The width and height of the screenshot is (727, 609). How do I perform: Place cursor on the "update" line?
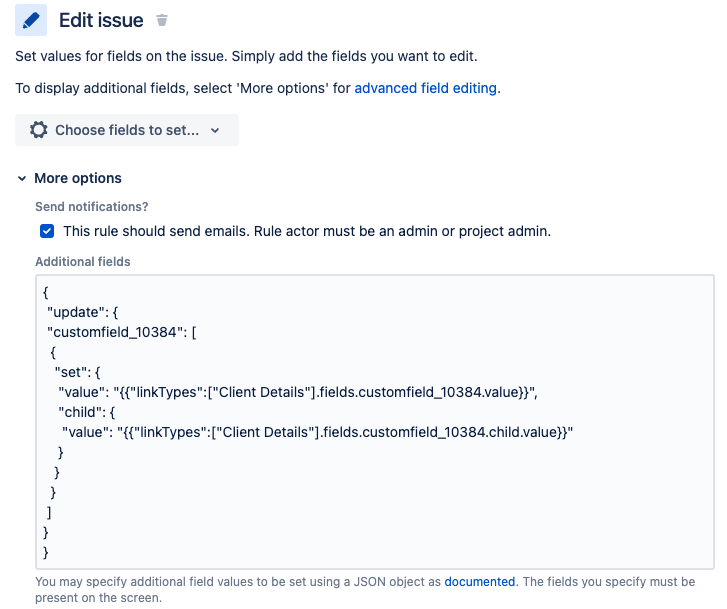coord(83,312)
